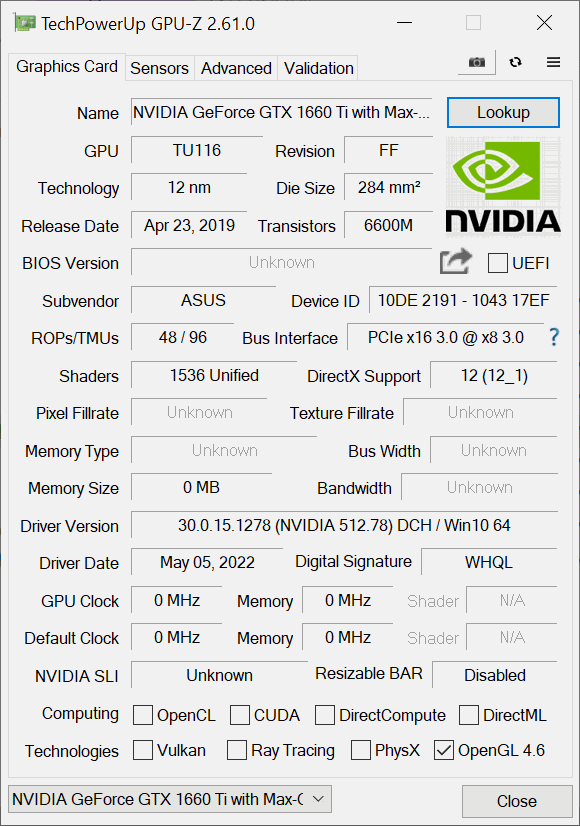Click the BIOS export share icon
The image size is (580, 826).
point(456,261)
